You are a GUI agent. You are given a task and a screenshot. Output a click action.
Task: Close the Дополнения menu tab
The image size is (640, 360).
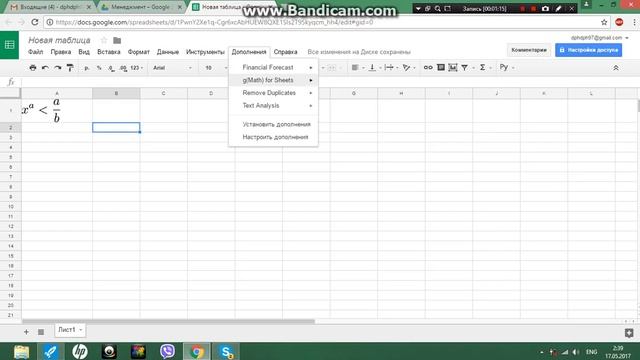click(249, 52)
